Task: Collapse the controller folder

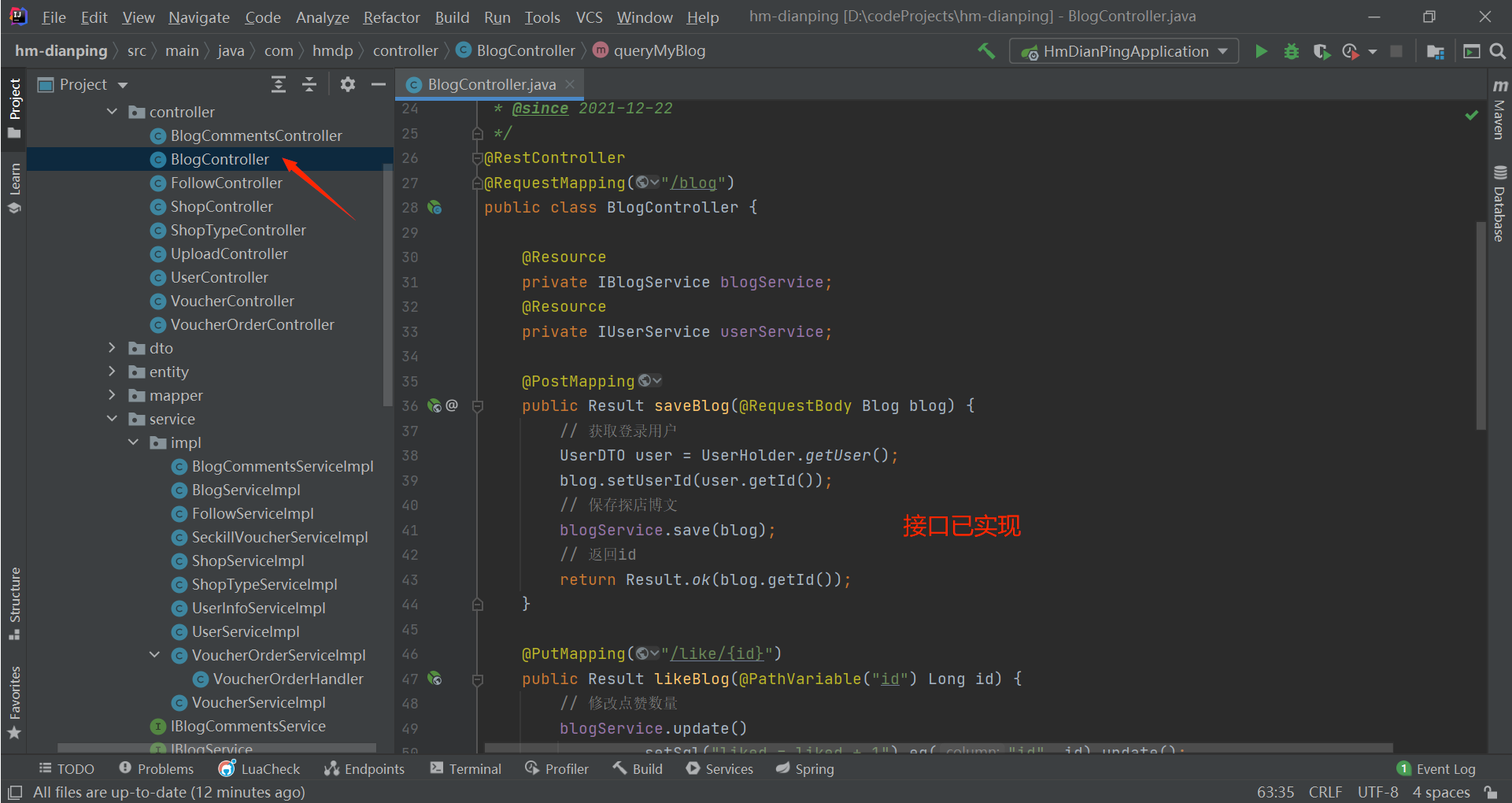Action: tap(112, 112)
